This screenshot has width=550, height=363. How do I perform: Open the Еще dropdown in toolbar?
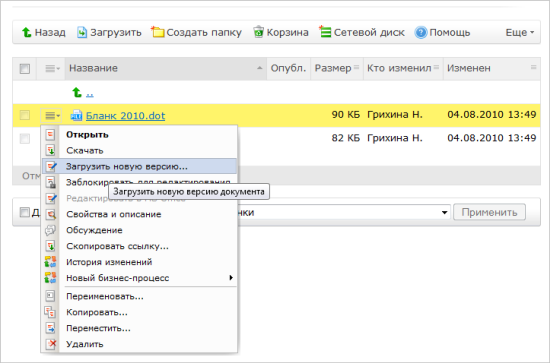[520, 32]
